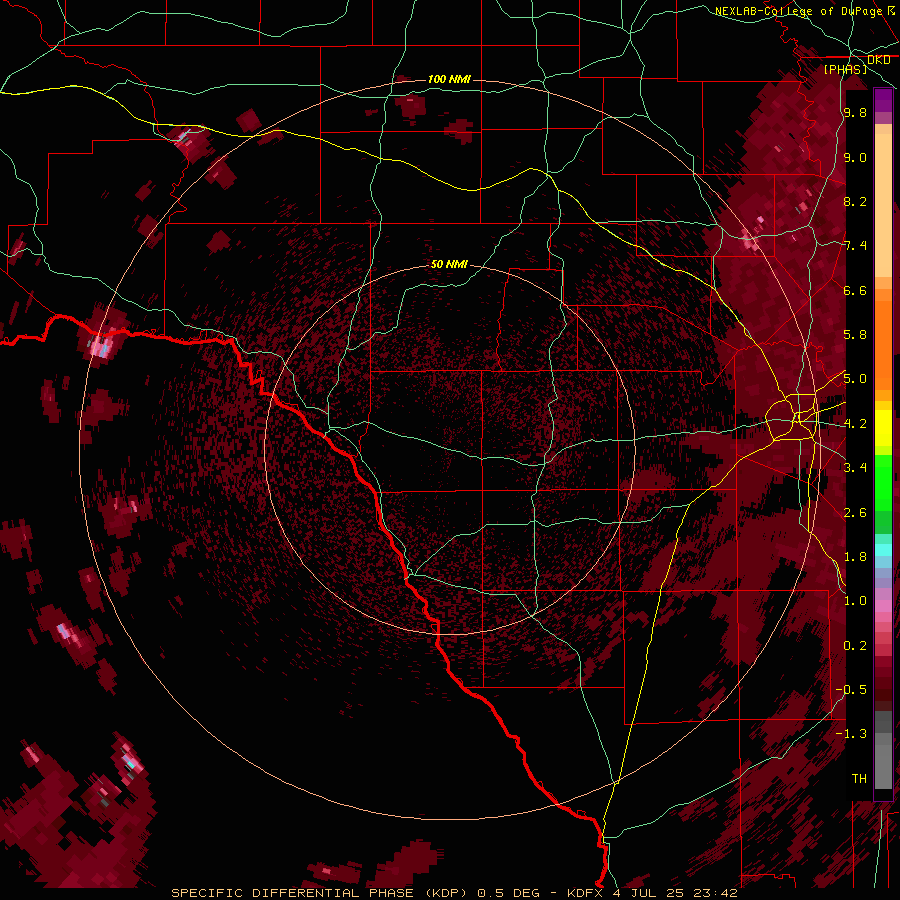Click the 50 NMI range ring label
Image resolution: width=900 pixels, height=900 pixels.
point(449,264)
